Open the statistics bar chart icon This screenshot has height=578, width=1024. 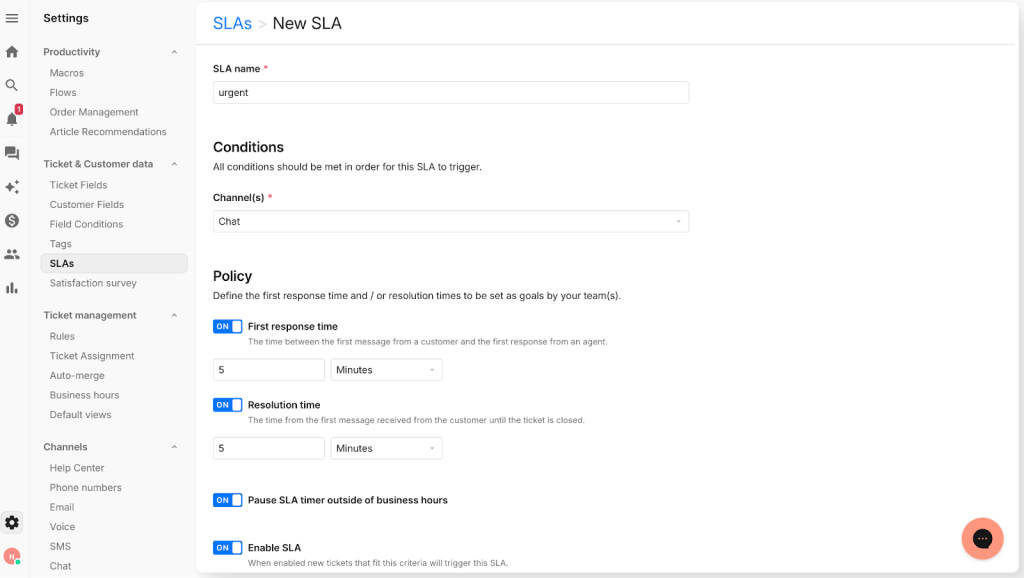click(x=12, y=288)
